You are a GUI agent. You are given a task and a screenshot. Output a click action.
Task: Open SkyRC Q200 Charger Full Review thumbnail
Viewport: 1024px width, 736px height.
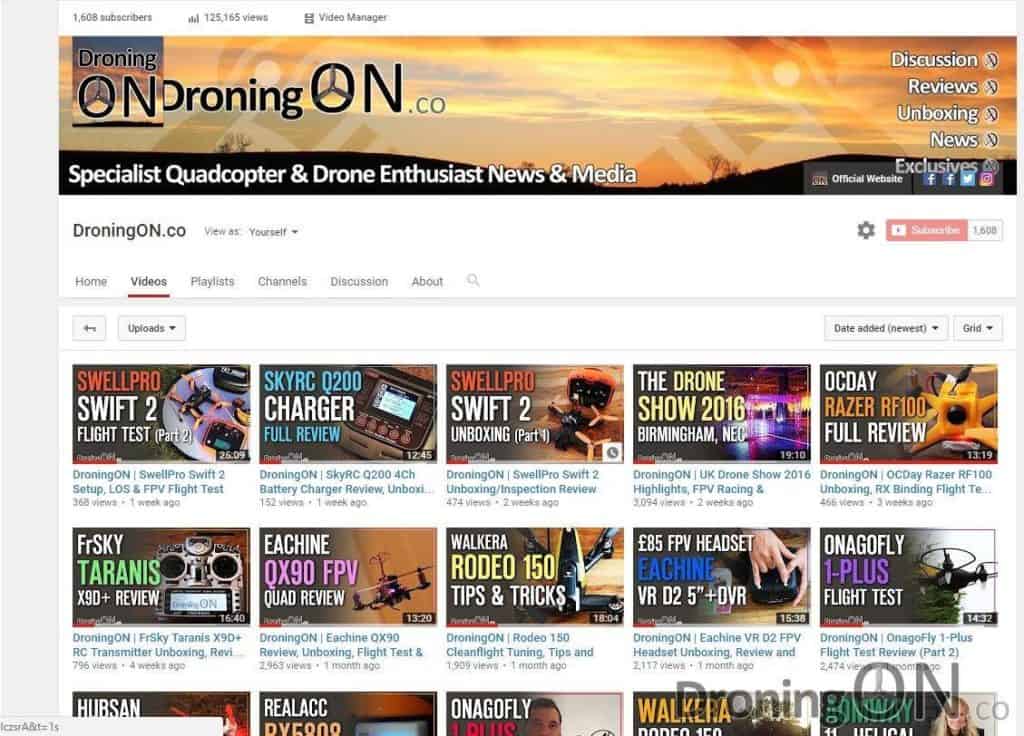(x=348, y=414)
